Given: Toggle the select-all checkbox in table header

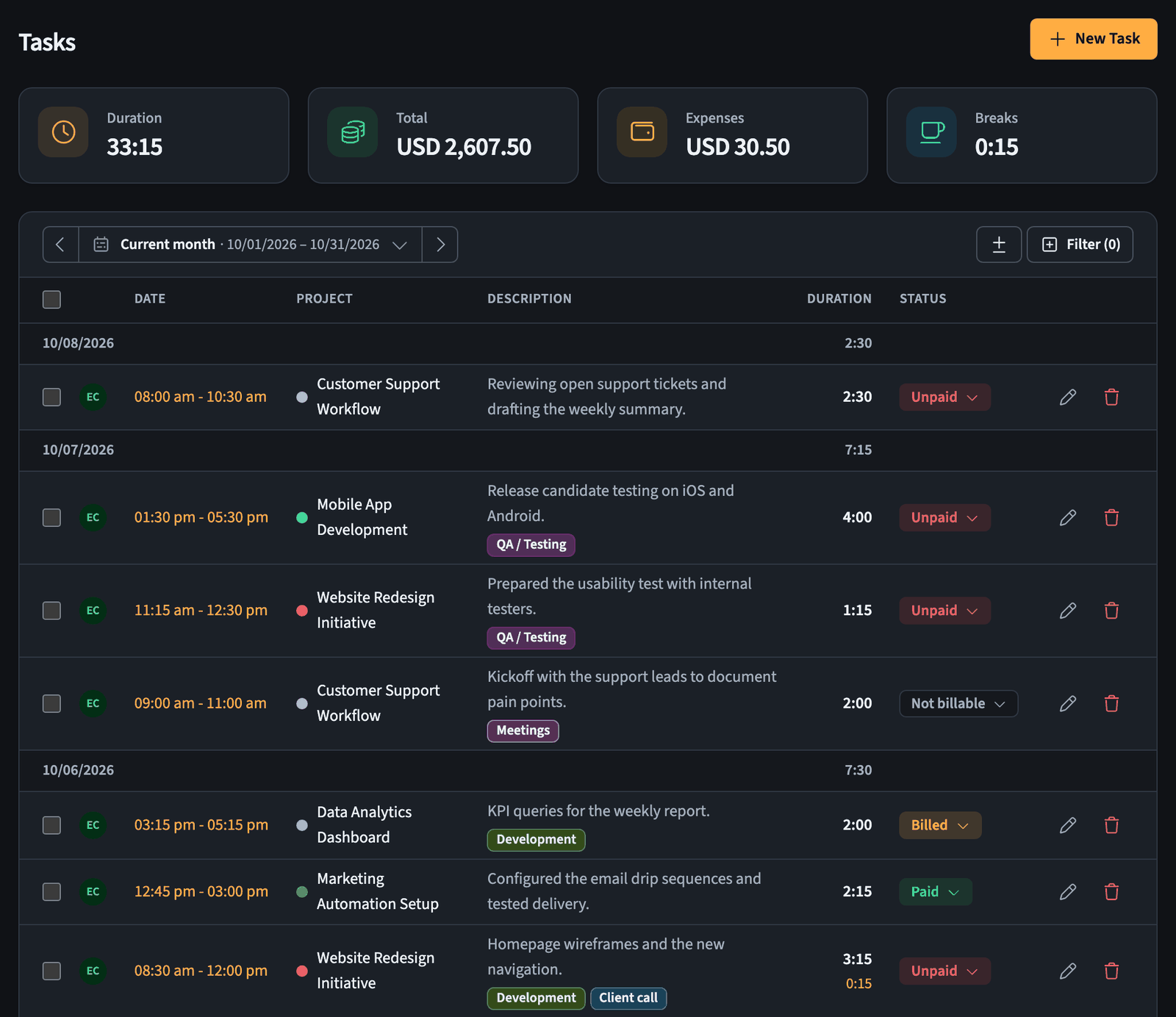Looking at the screenshot, I should (x=51, y=299).
